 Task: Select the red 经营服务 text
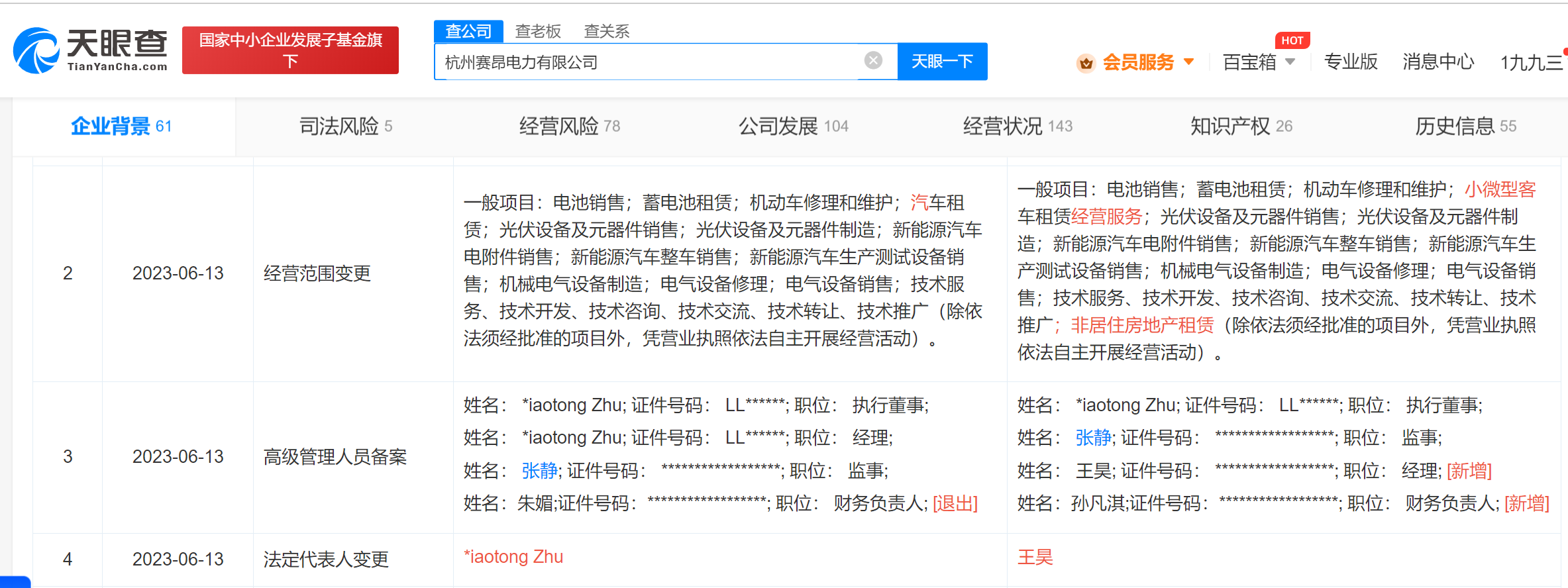pos(1106,217)
